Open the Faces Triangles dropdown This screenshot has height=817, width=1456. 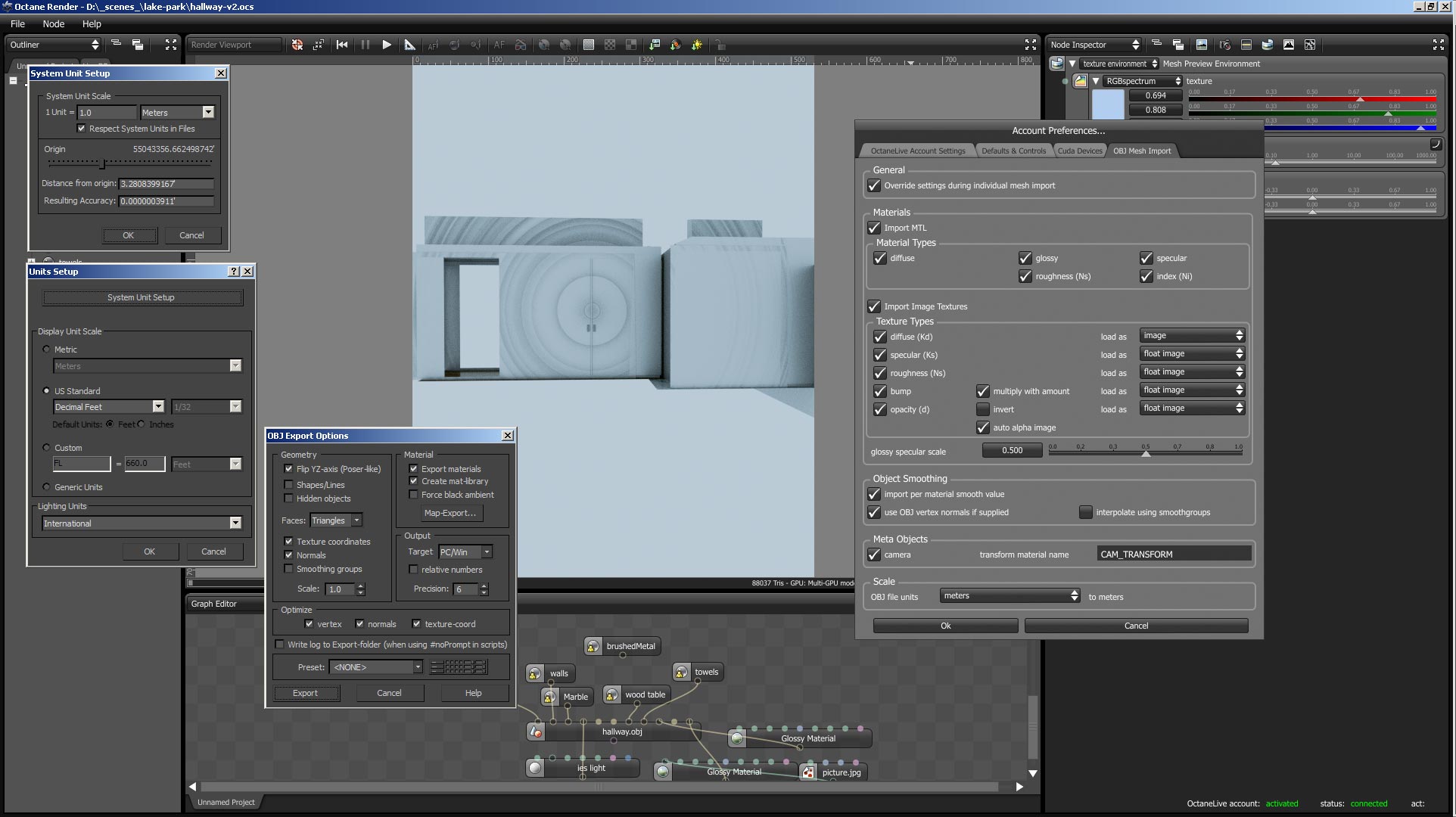tap(356, 520)
